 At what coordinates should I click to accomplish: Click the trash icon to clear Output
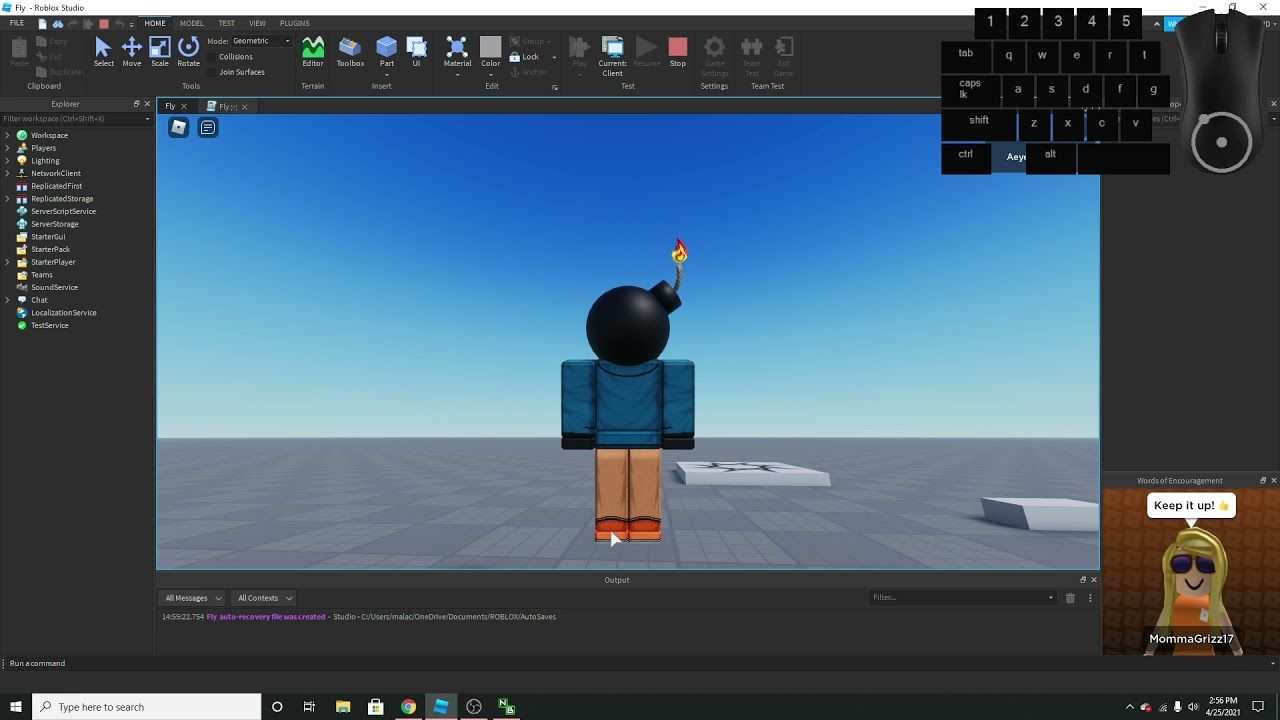click(1070, 598)
